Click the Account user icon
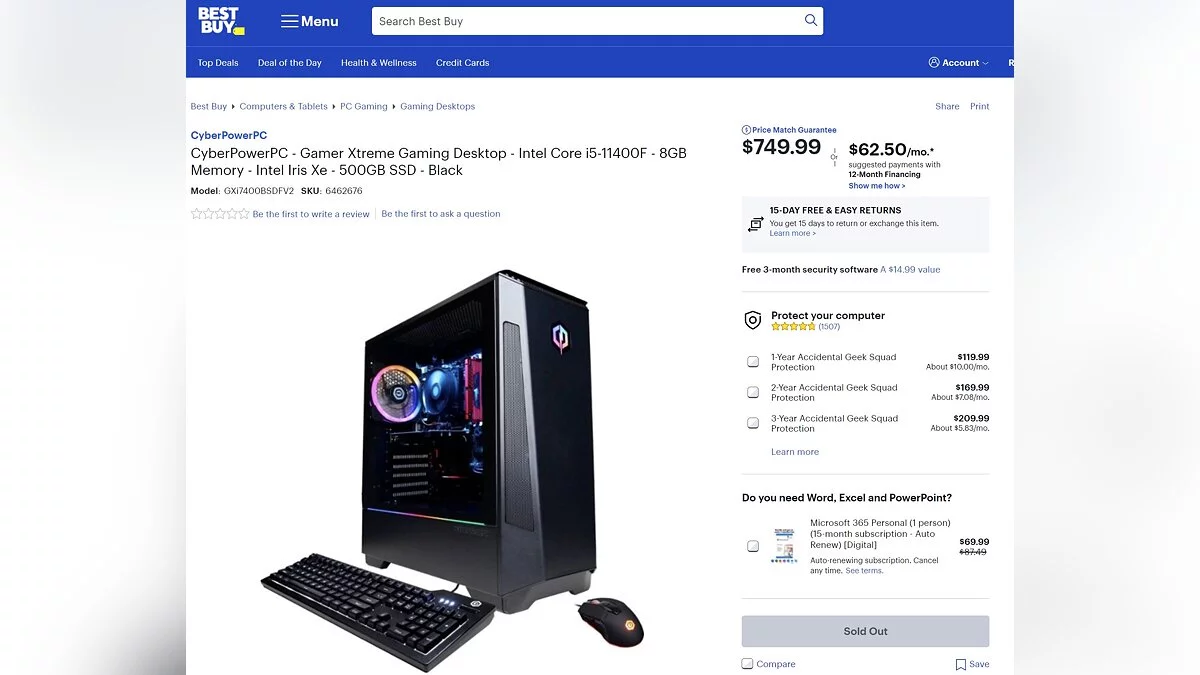Viewport: 1200px width, 675px height. point(934,62)
